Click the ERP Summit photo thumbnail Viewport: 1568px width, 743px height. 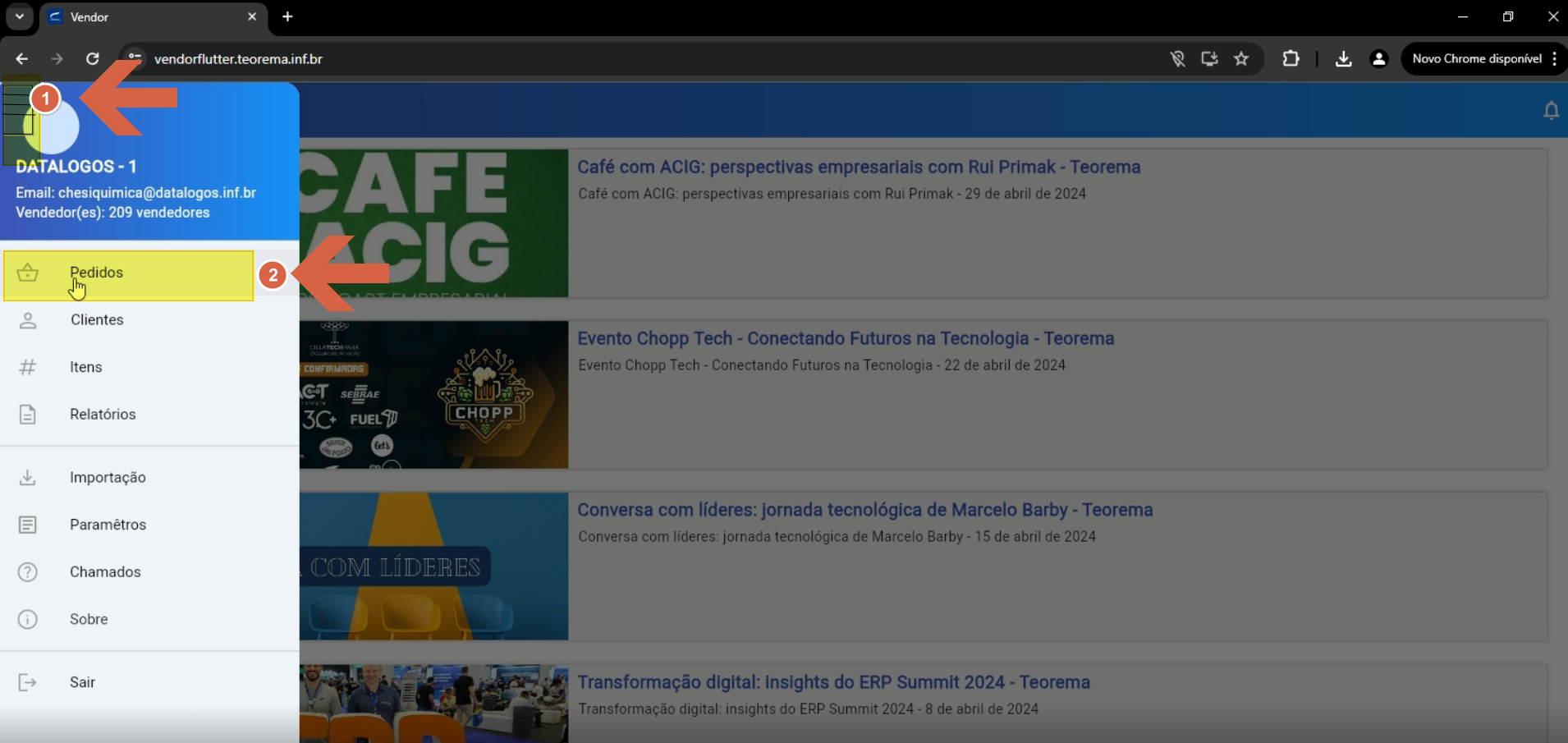(433, 704)
